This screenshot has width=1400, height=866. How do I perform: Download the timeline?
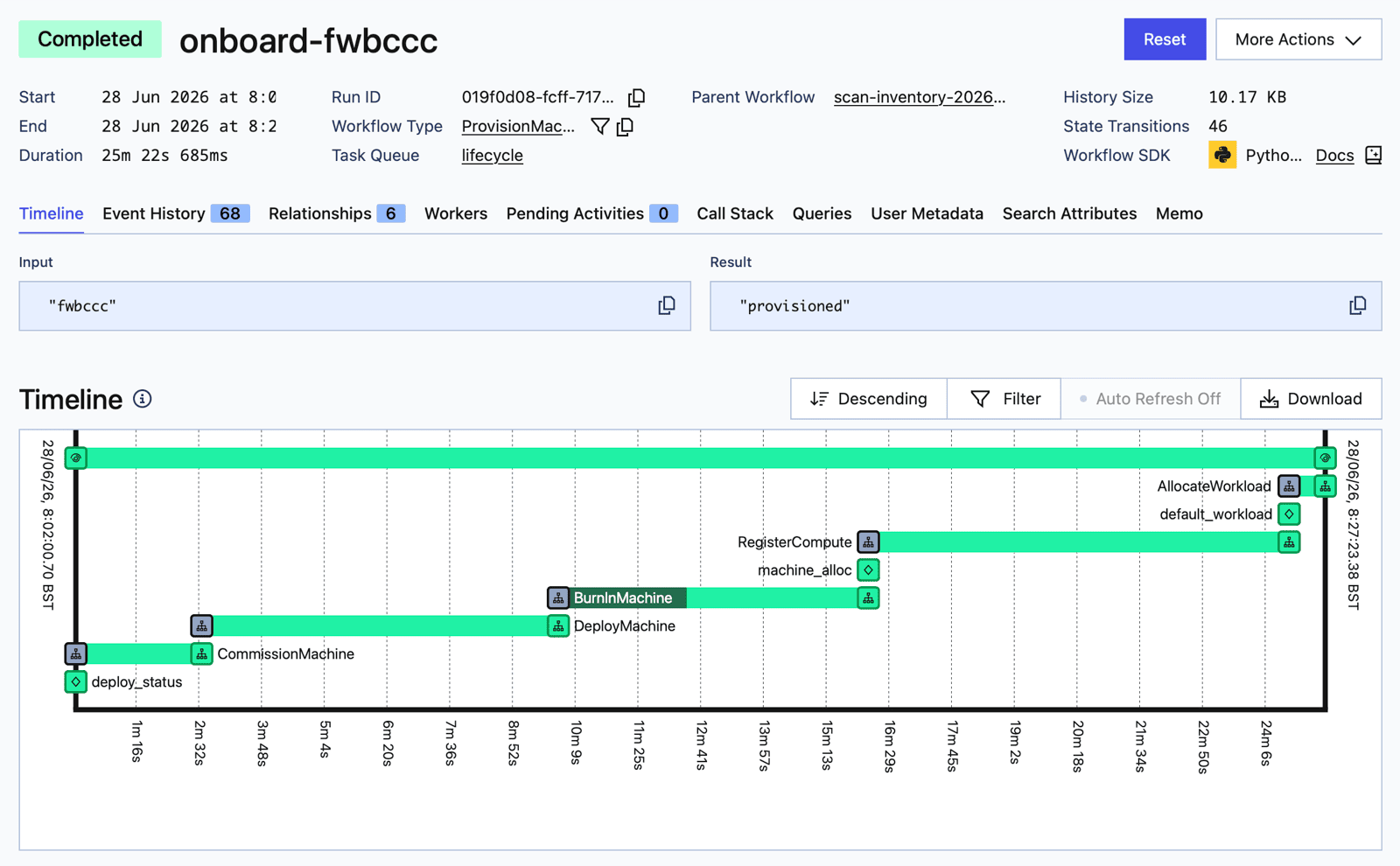(1311, 399)
